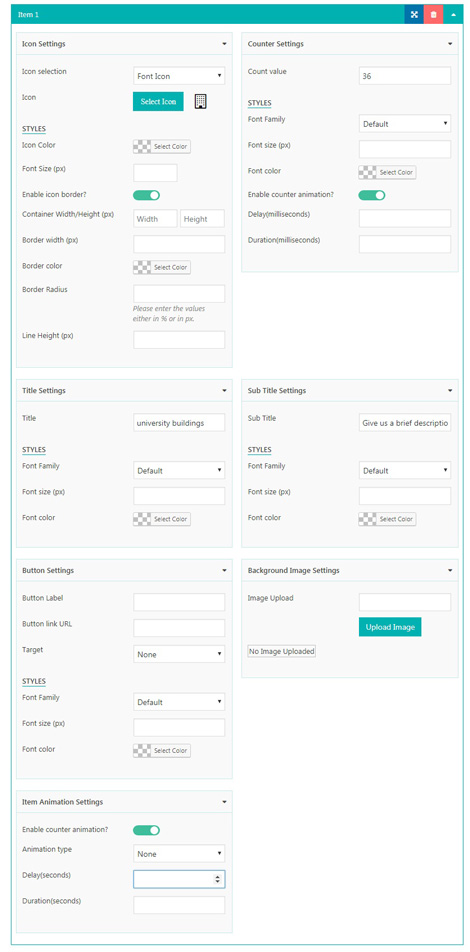Collapse the Background Image Settings panel arrow
Viewport: 470px width, 952px height.
(450, 571)
